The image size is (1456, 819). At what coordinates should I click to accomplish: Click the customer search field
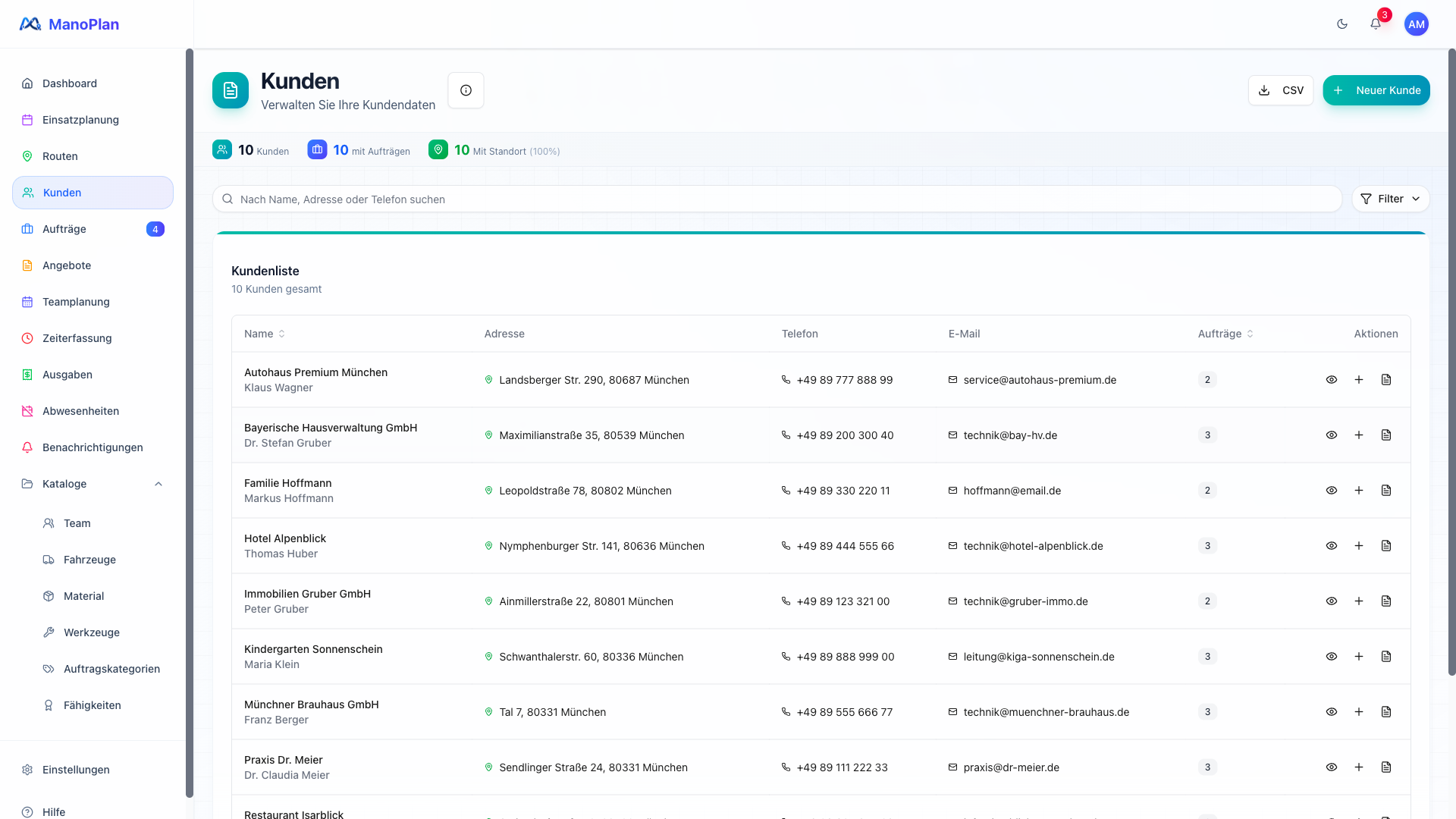point(777,199)
